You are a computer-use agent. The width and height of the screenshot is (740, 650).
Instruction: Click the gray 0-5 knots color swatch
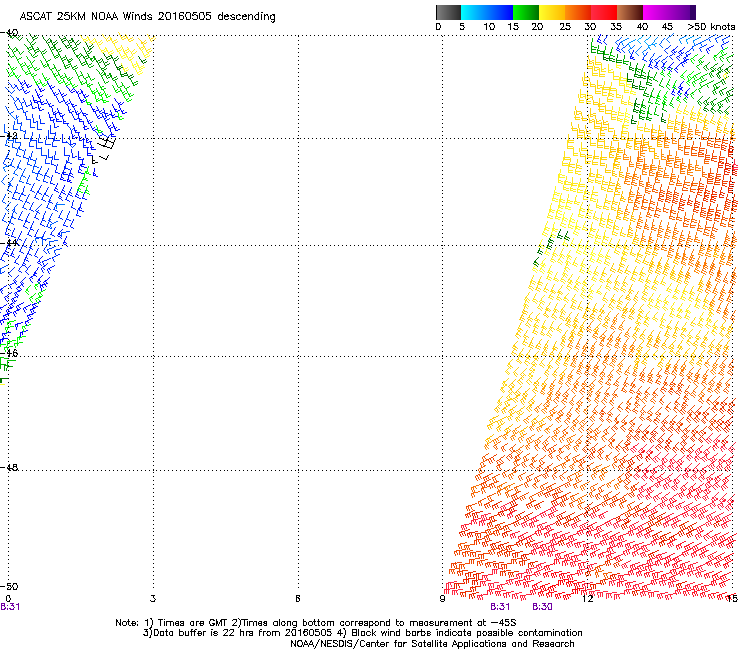coord(448,12)
